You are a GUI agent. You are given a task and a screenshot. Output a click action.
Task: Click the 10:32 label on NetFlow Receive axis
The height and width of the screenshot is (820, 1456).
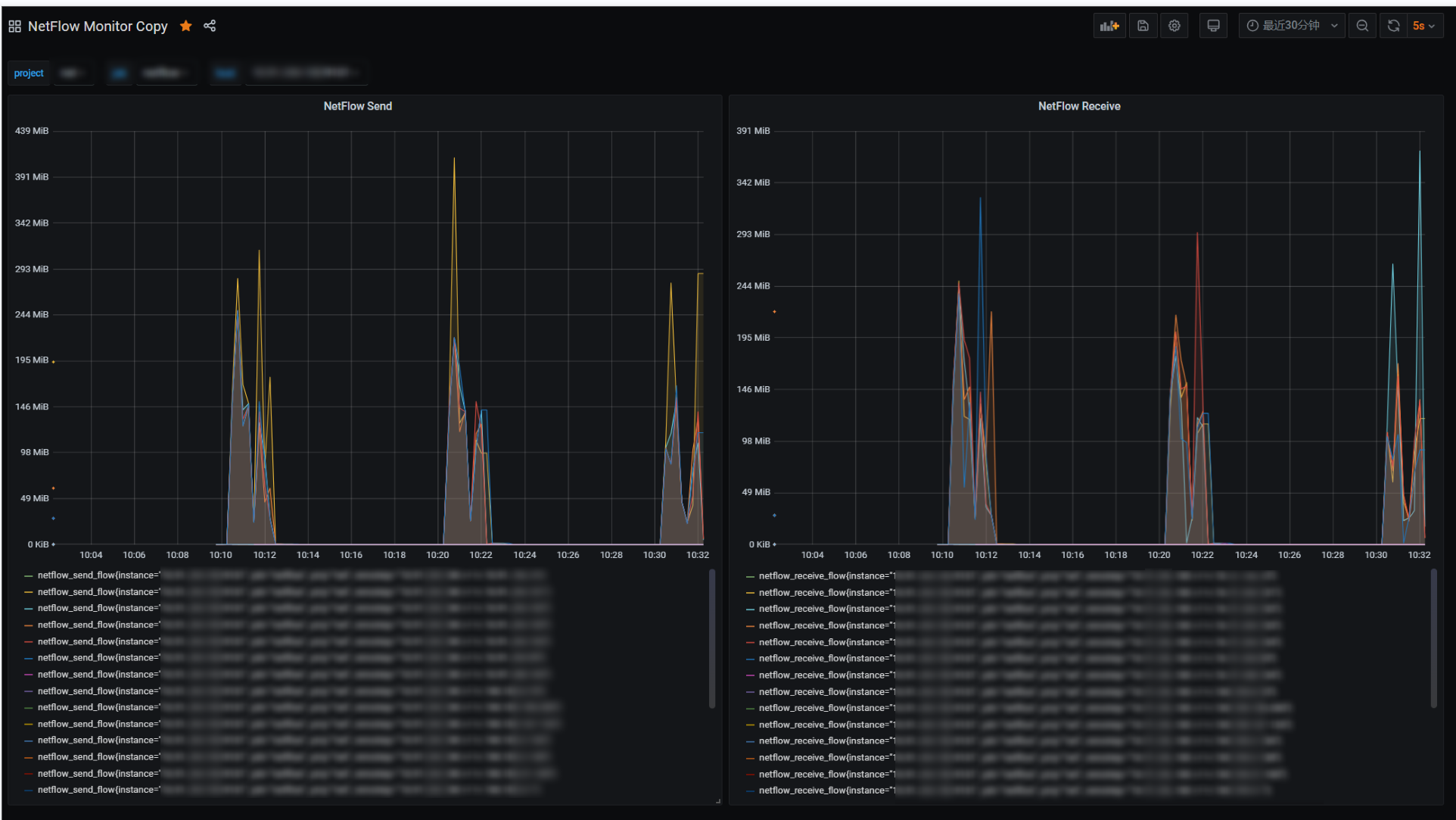[1419, 555]
